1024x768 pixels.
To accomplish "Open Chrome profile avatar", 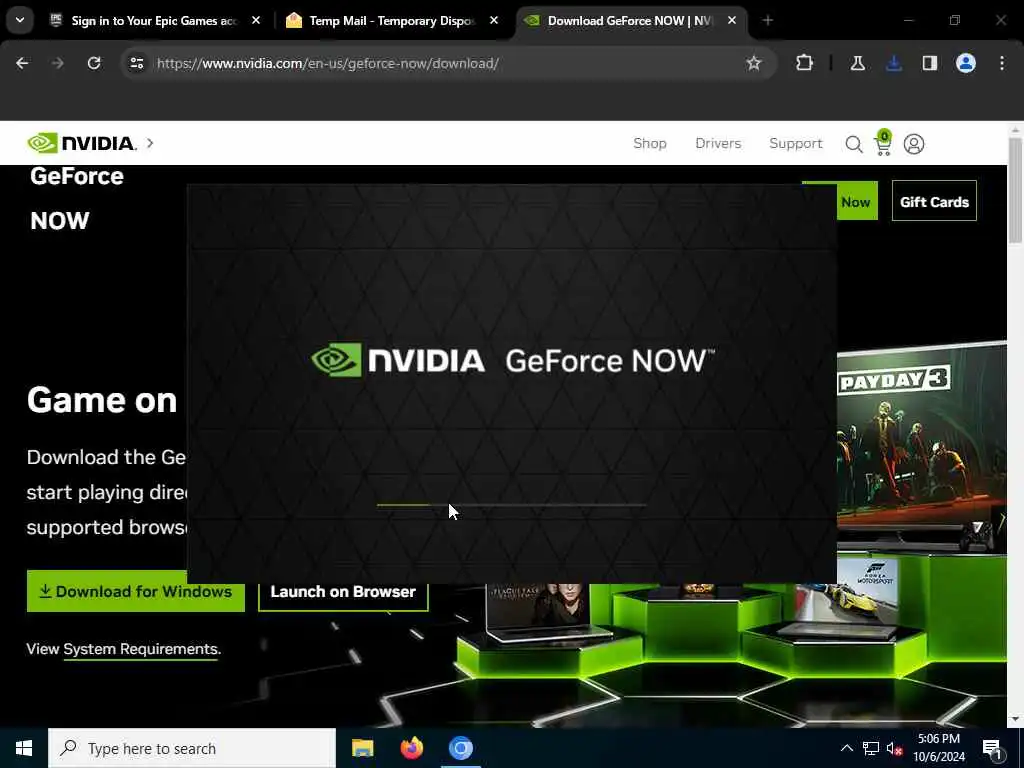I will tap(965, 63).
